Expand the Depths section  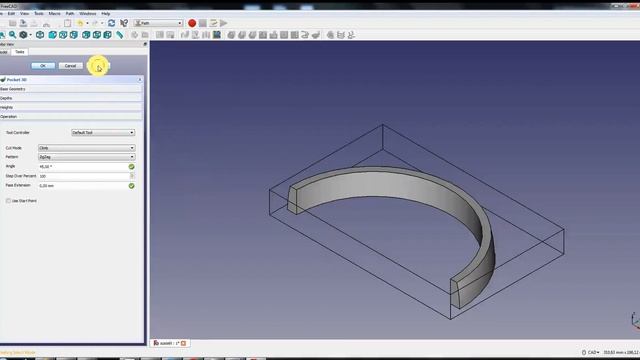point(71,98)
